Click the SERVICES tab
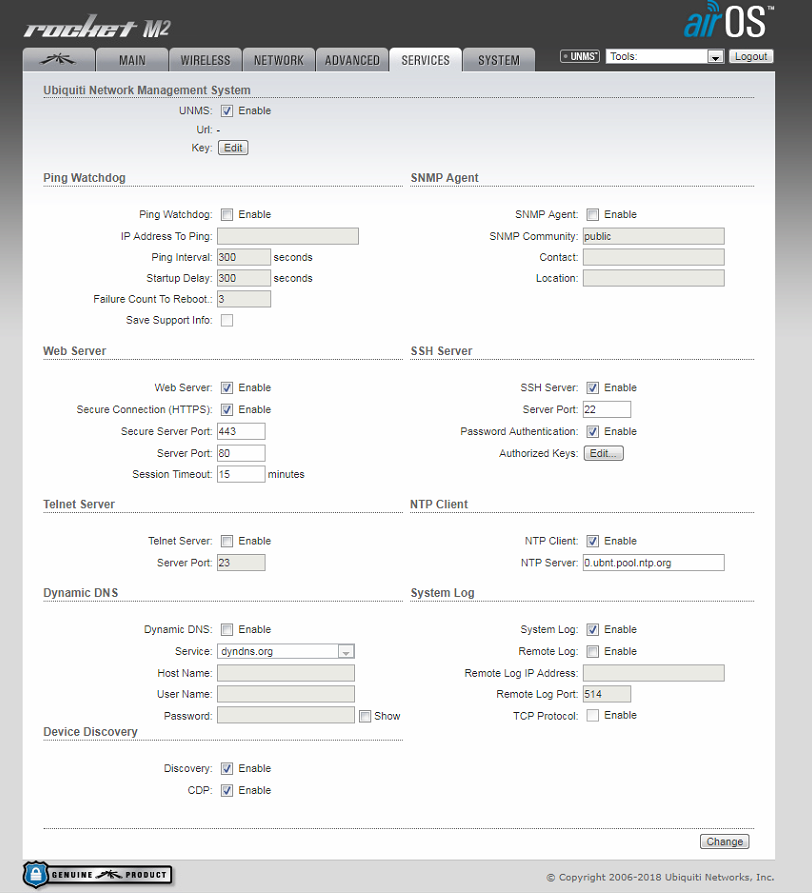This screenshot has width=812, height=893. coord(425,60)
